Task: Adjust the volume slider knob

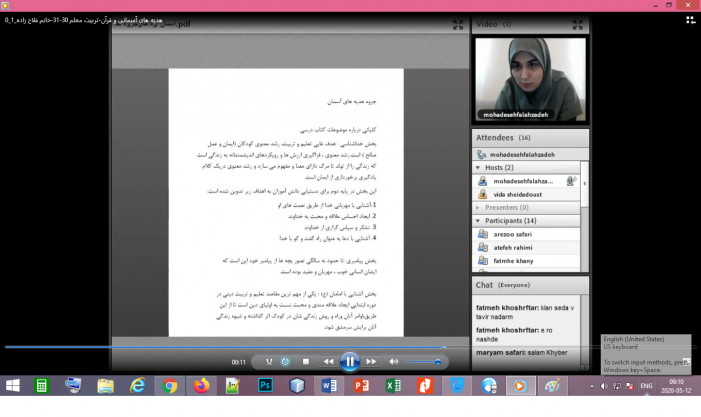Action: coord(438,362)
